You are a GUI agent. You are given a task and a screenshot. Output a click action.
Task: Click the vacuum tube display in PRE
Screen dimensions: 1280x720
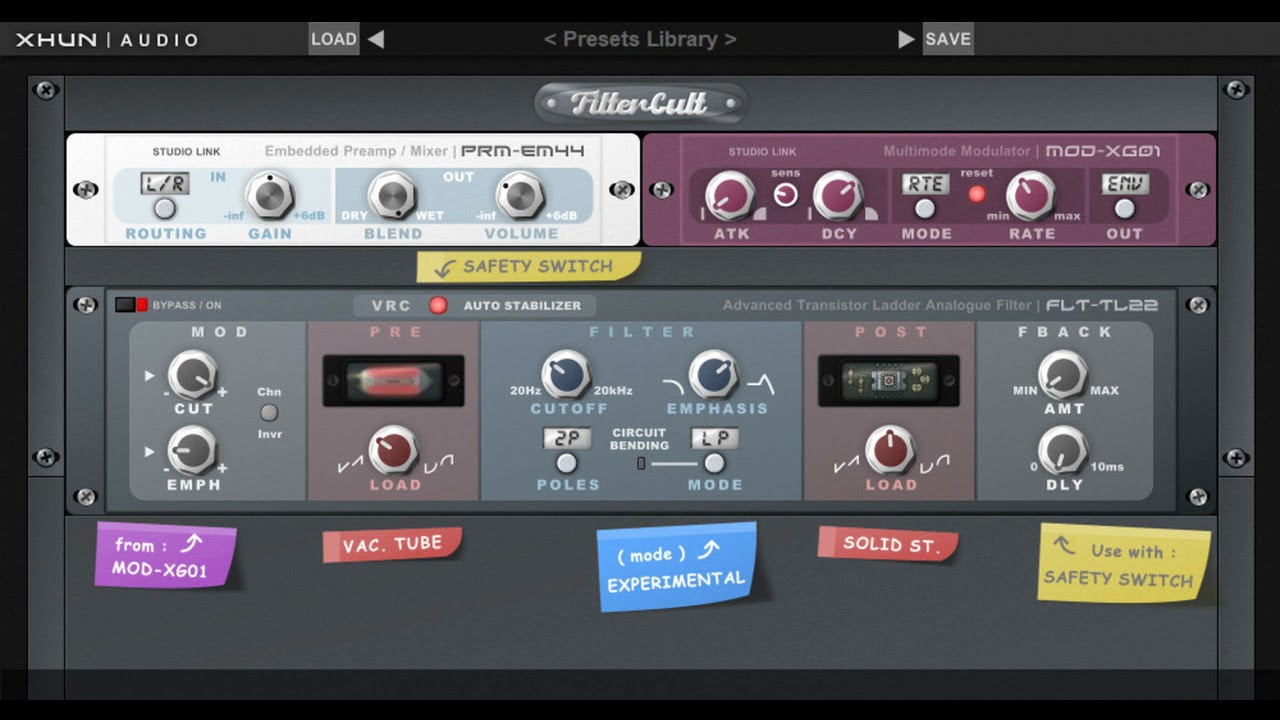[393, 381]
